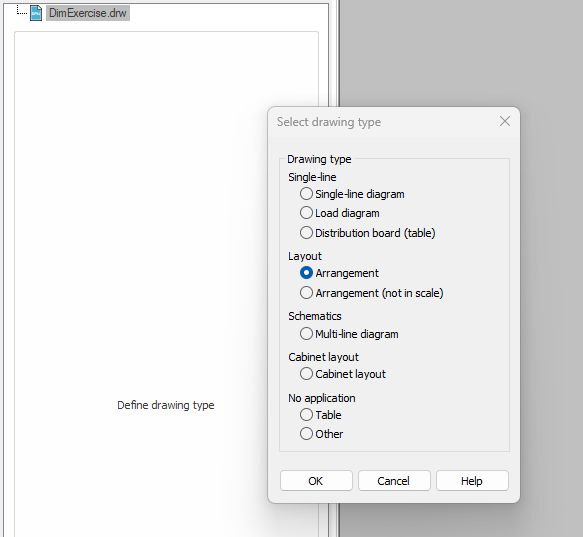Screen dimensions: 583x537
Task: Open Help for drawing types
Action: pos(472,481)
